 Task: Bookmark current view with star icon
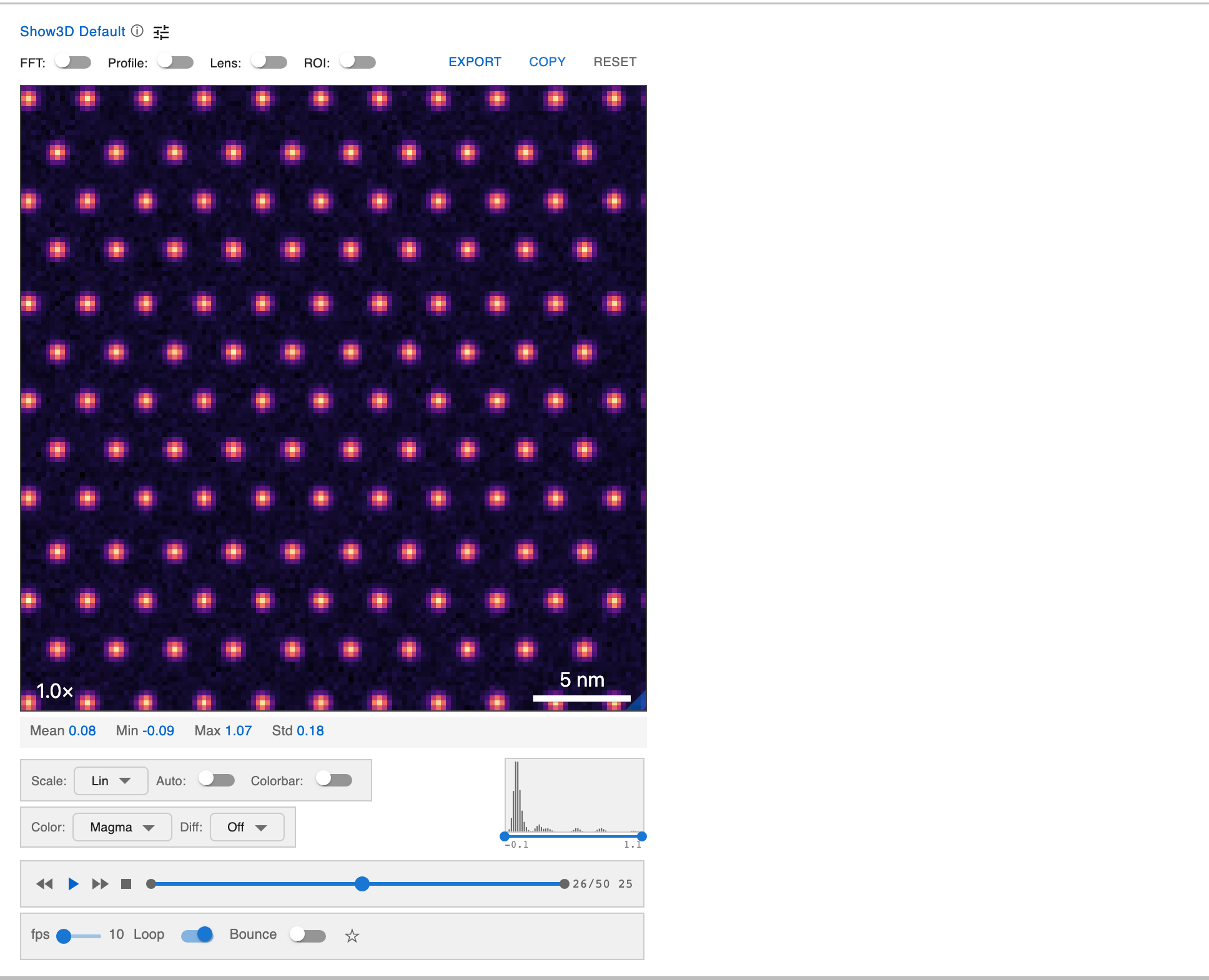click(x=352, y=936)
